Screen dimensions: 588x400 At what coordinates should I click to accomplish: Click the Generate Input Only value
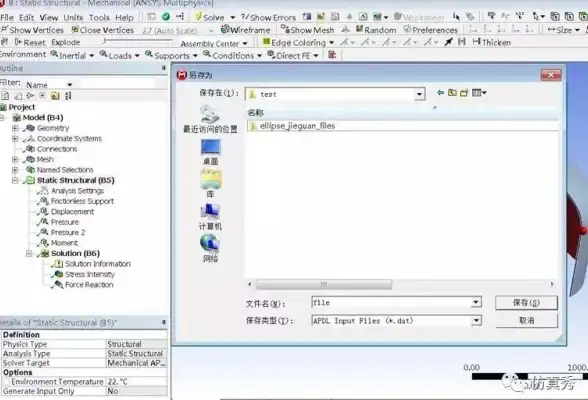coord(136,391)
